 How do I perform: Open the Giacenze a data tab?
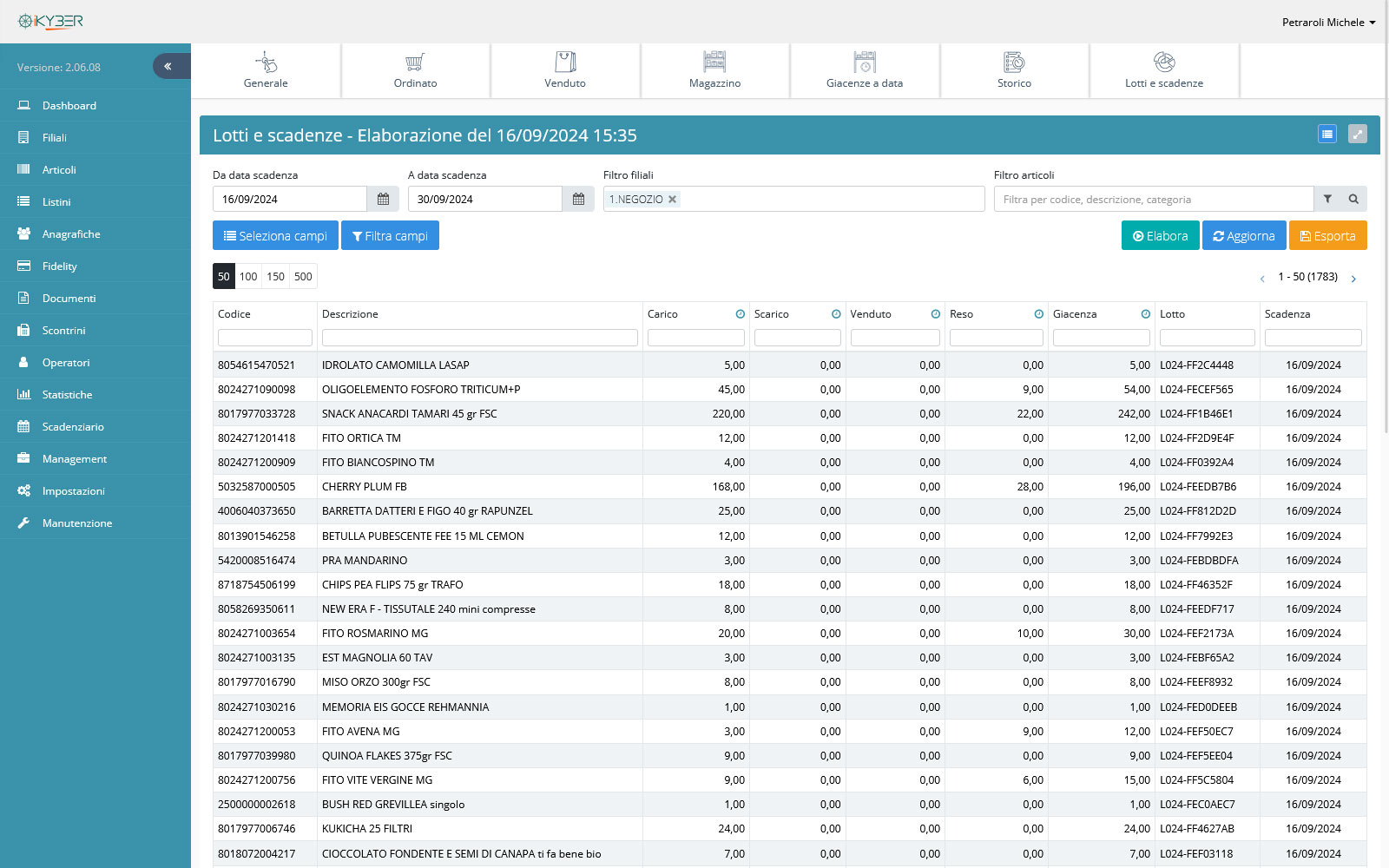[865, 70]
